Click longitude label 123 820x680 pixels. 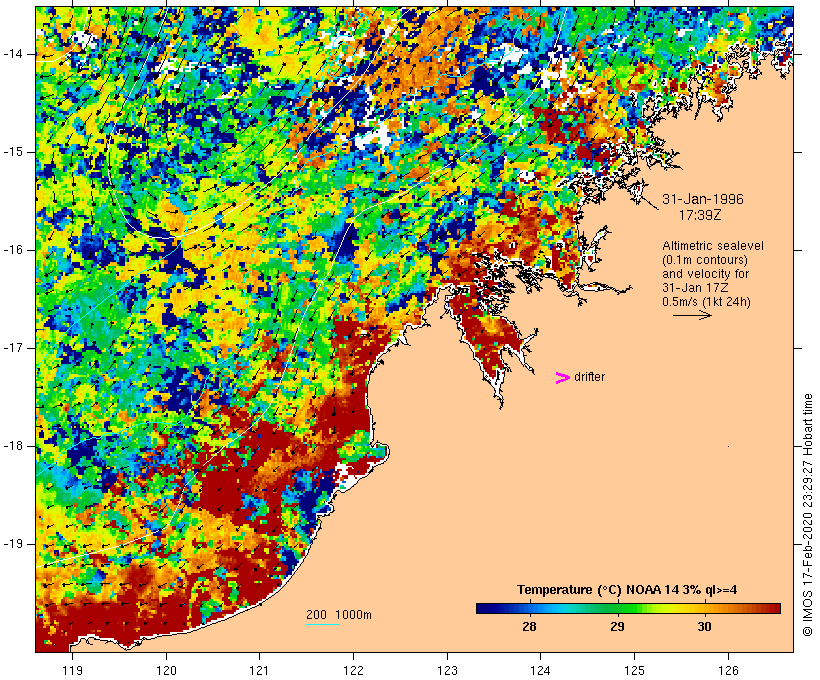click(447, 670)
